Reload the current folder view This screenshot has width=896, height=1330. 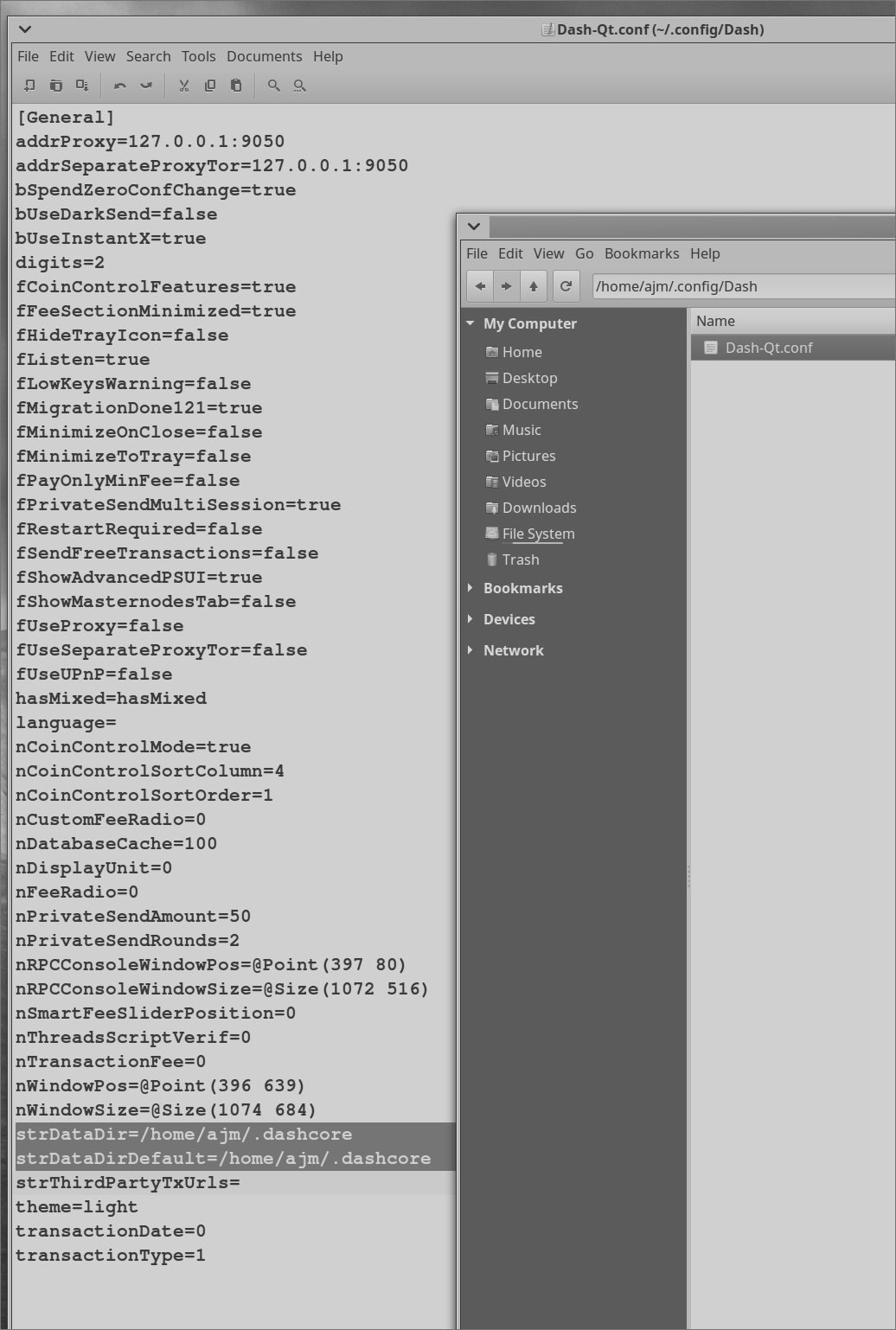coord(566,286)
